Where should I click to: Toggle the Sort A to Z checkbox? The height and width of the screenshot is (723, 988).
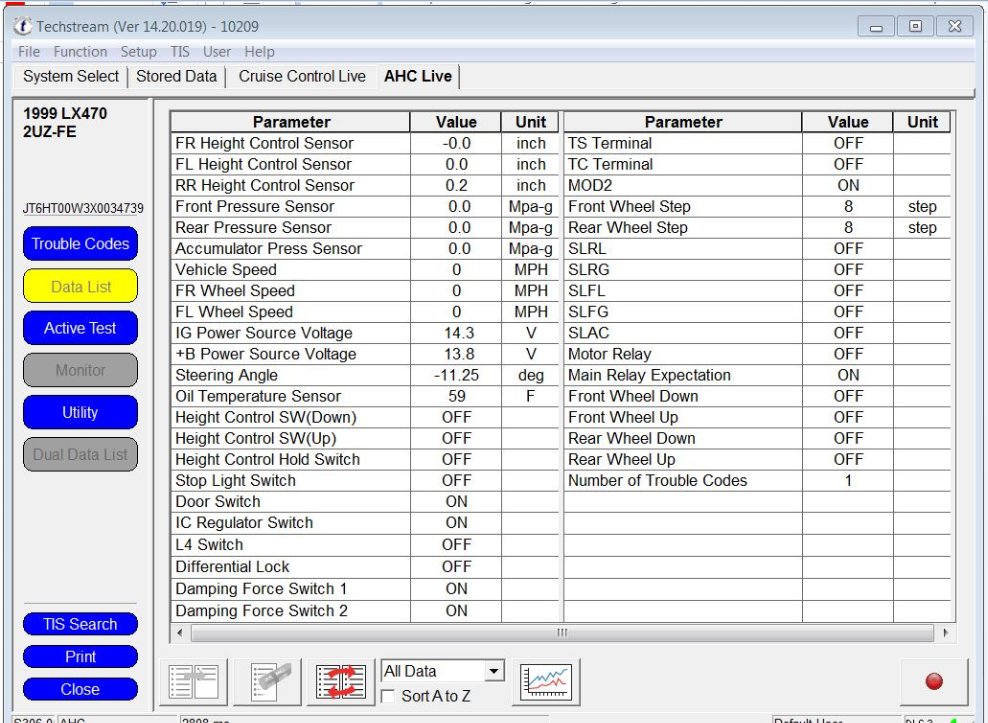pos(389,696)
